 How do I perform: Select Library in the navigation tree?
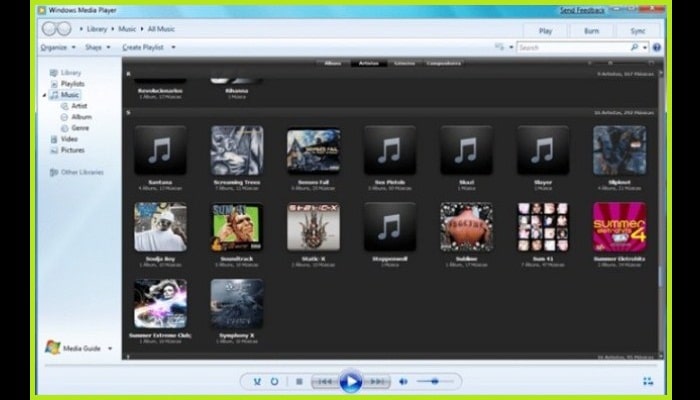66,73
